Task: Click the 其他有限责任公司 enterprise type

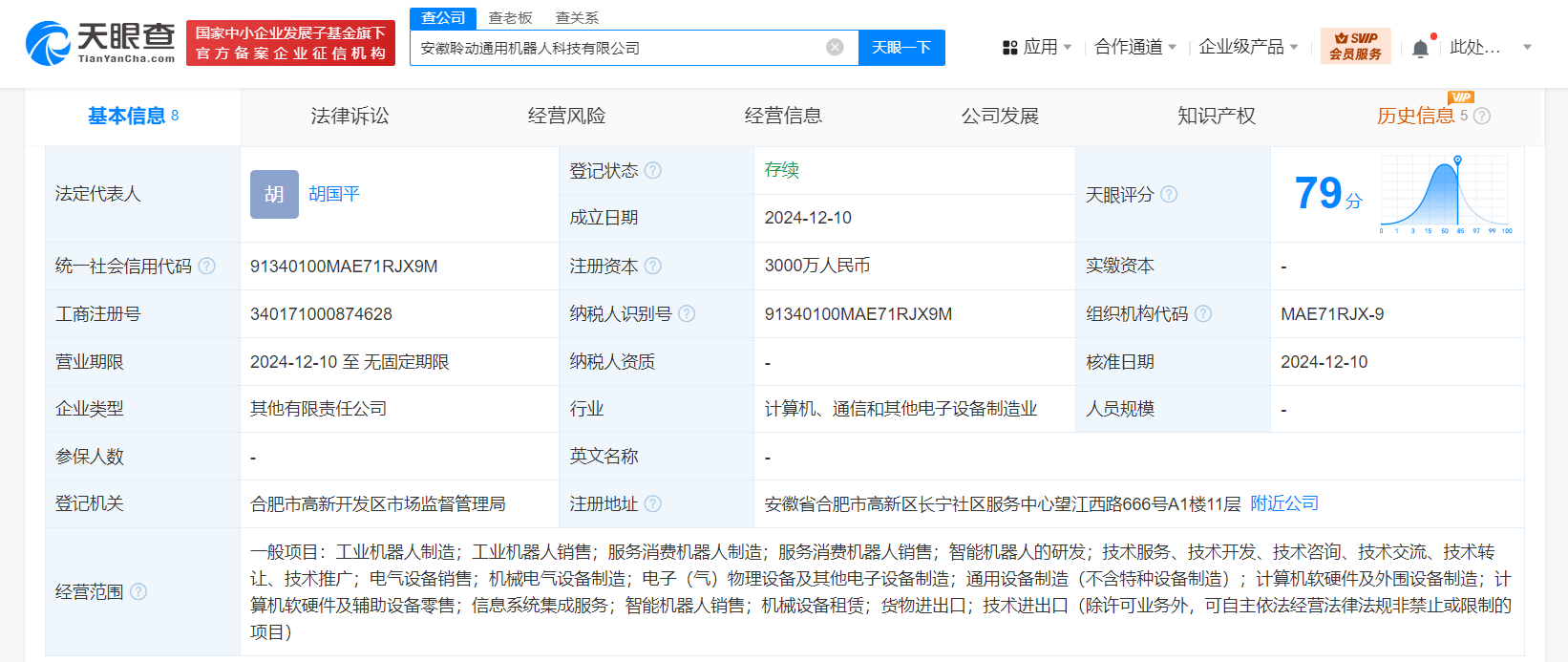Action: [x=319, y=409]
